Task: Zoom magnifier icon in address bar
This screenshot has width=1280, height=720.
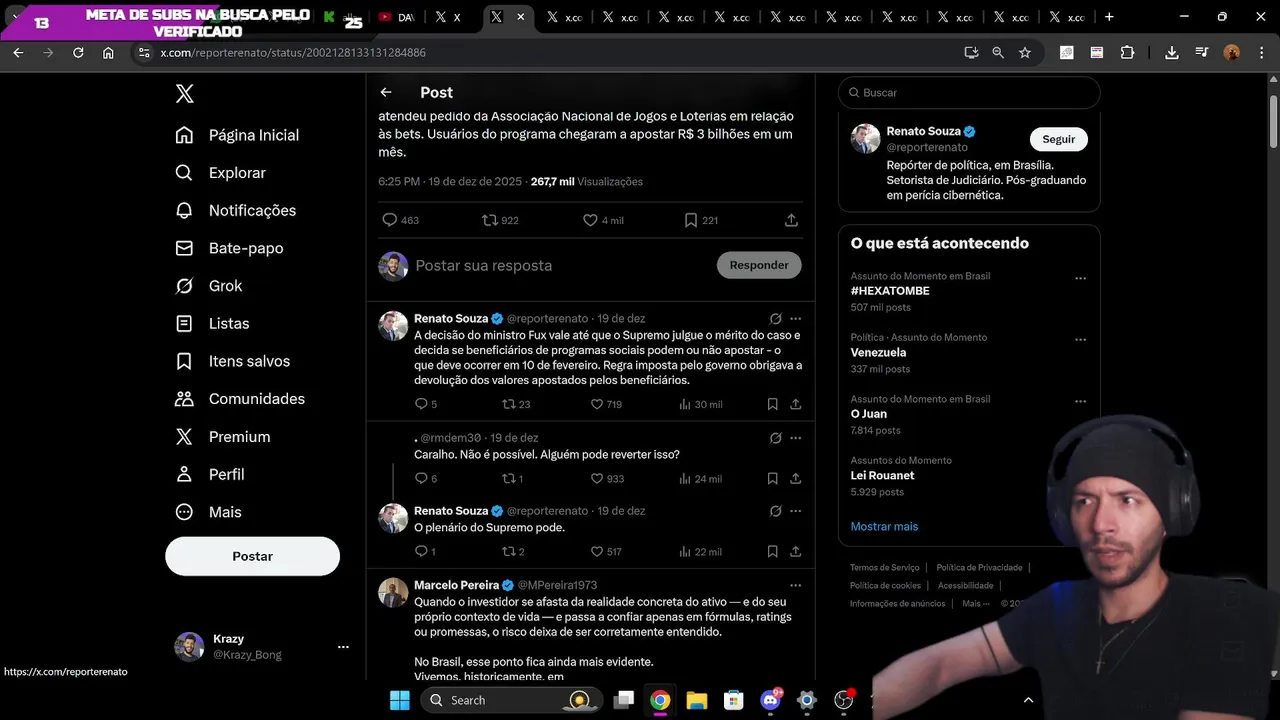Action: click(998, 53)
